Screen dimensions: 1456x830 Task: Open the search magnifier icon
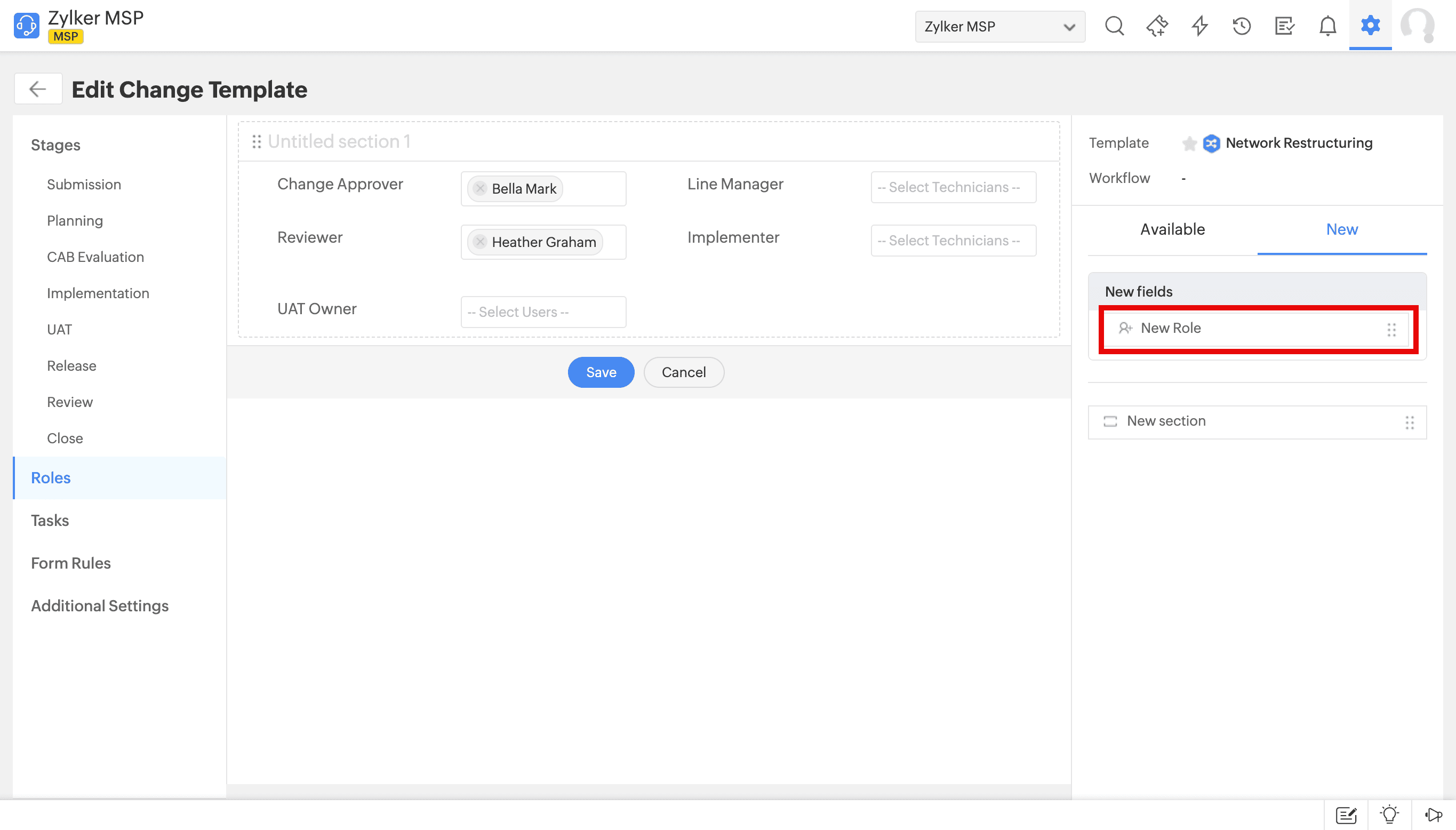(1114, 26)
